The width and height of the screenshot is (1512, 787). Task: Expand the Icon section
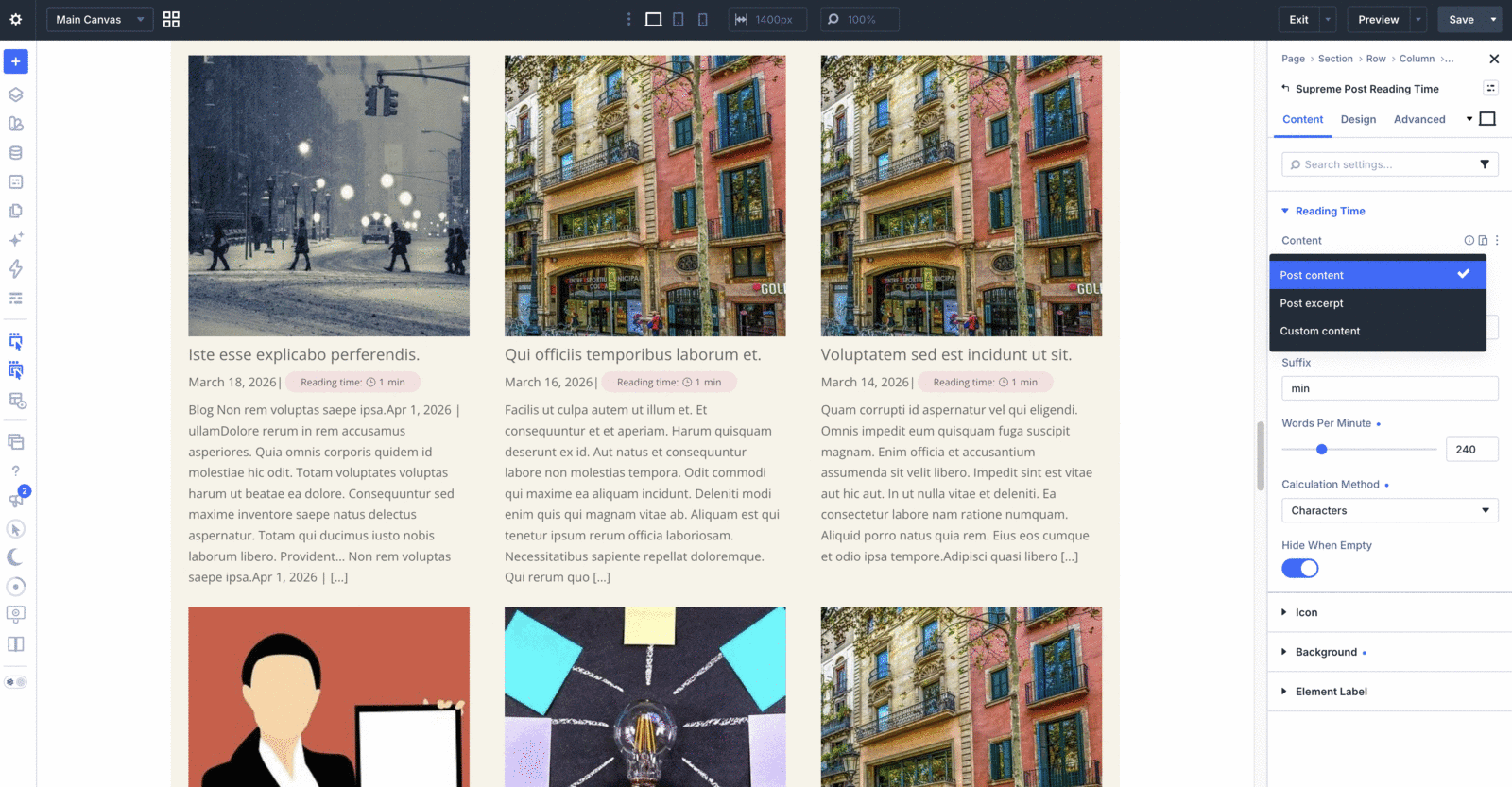pos(1299,613)
